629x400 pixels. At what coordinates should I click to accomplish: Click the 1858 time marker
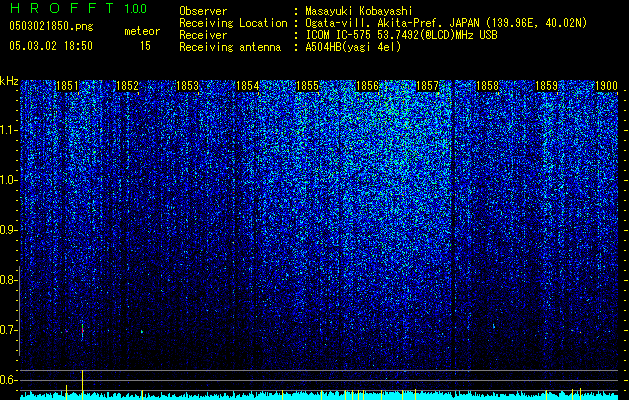pyautogui.click(x=487, y=86)
